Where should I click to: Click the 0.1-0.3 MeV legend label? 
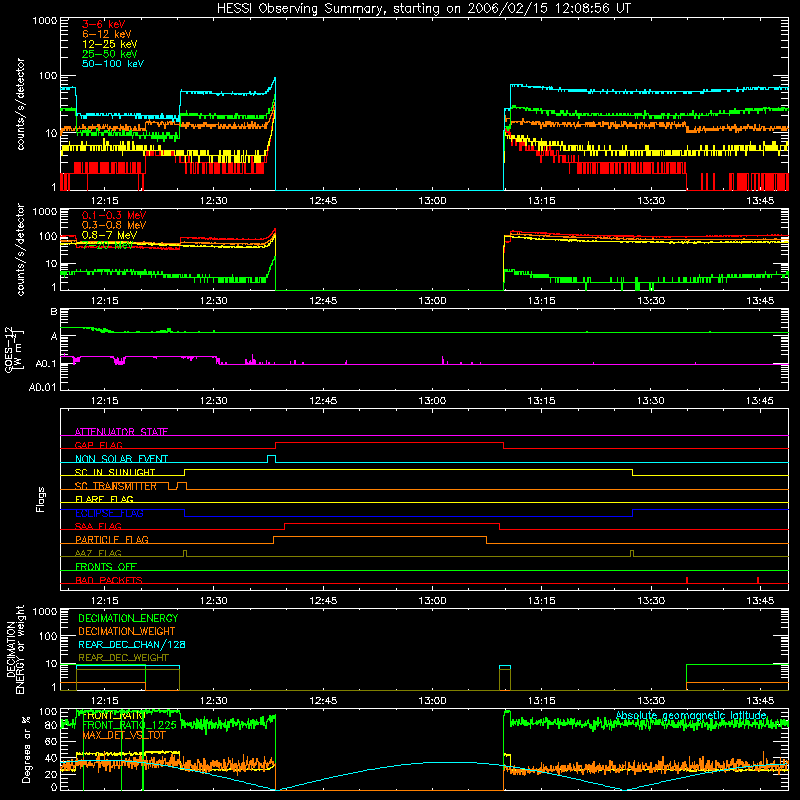point(114,215)
